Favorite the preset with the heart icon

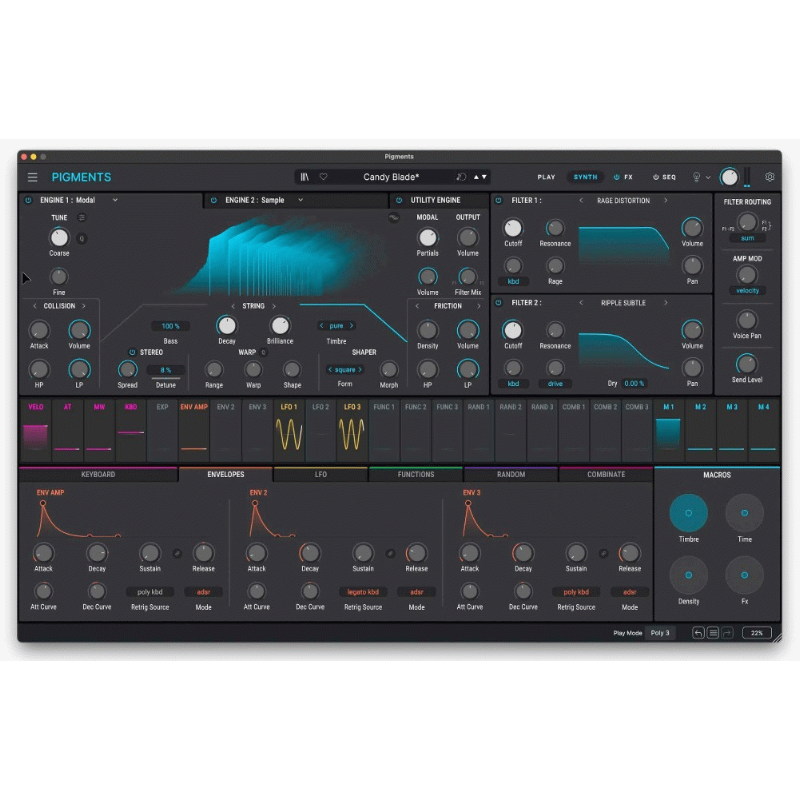pyautogui.click(x=323, y=177)
